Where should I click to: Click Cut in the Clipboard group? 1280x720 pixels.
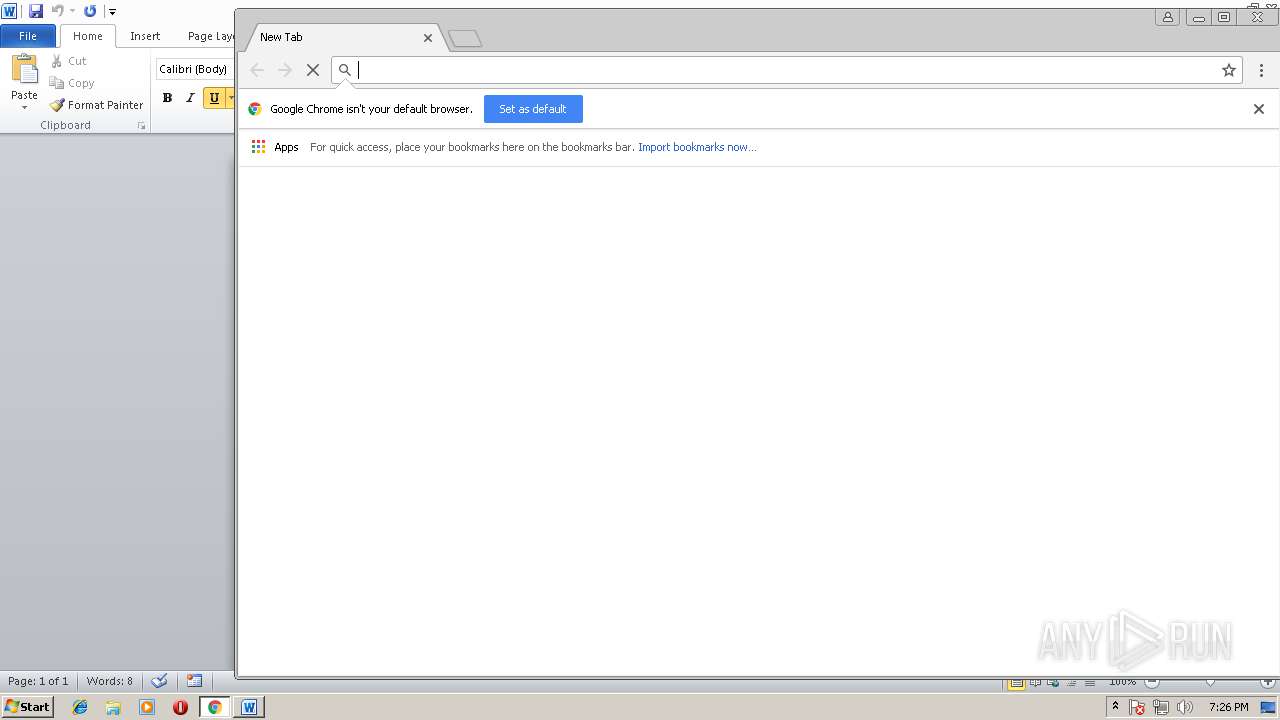[69, 61]
